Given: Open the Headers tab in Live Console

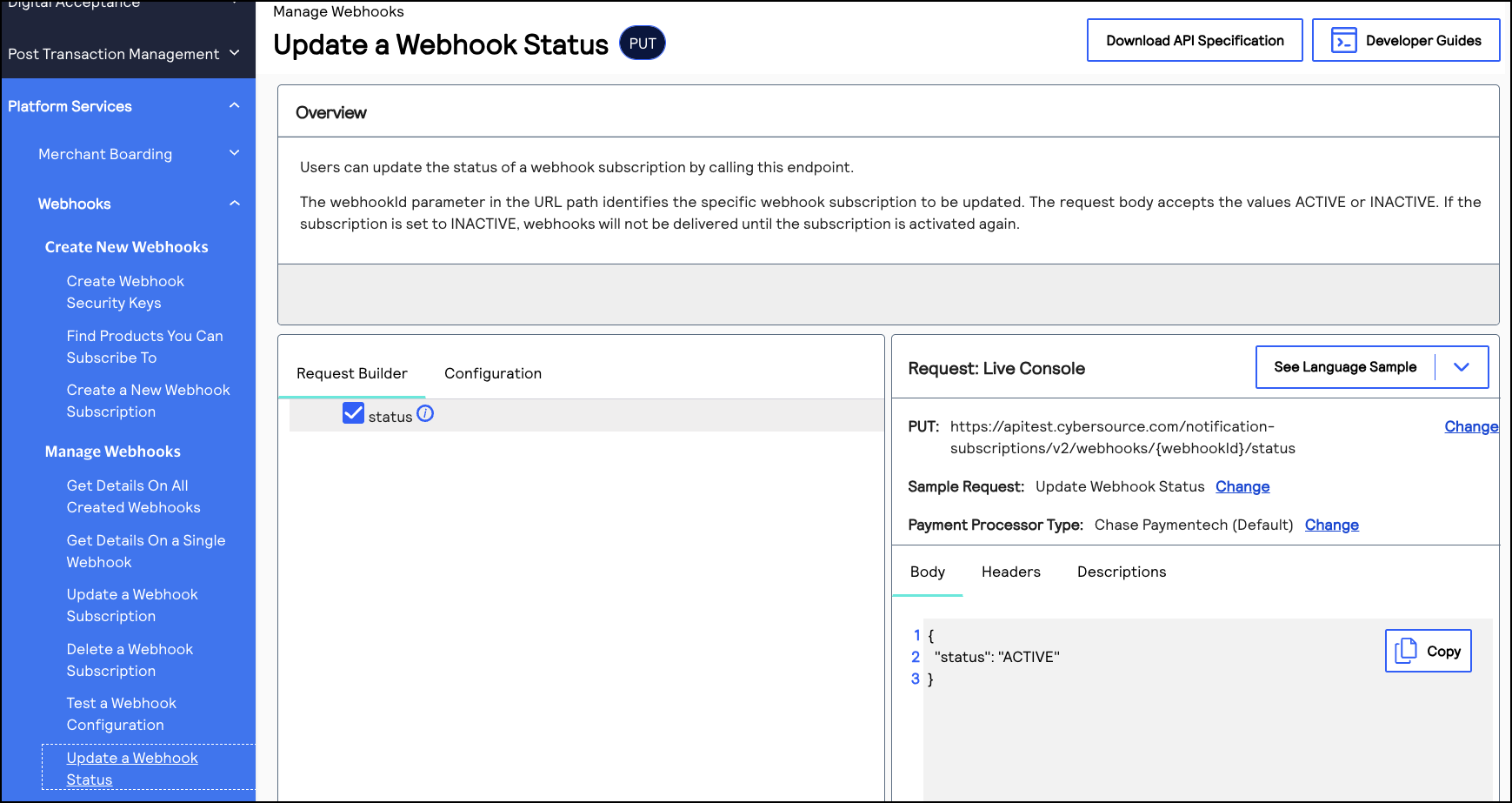Looking at the screenshot, I should [x=1010, y=572].
